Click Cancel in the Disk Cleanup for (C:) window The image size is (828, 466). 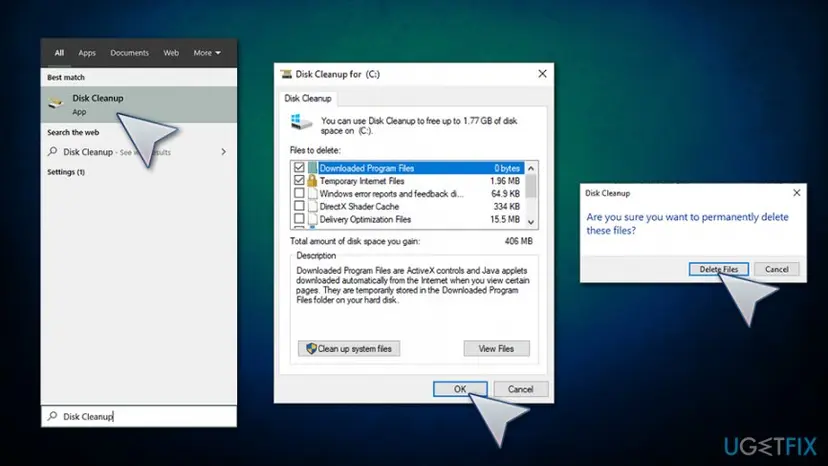click(521, 389)
